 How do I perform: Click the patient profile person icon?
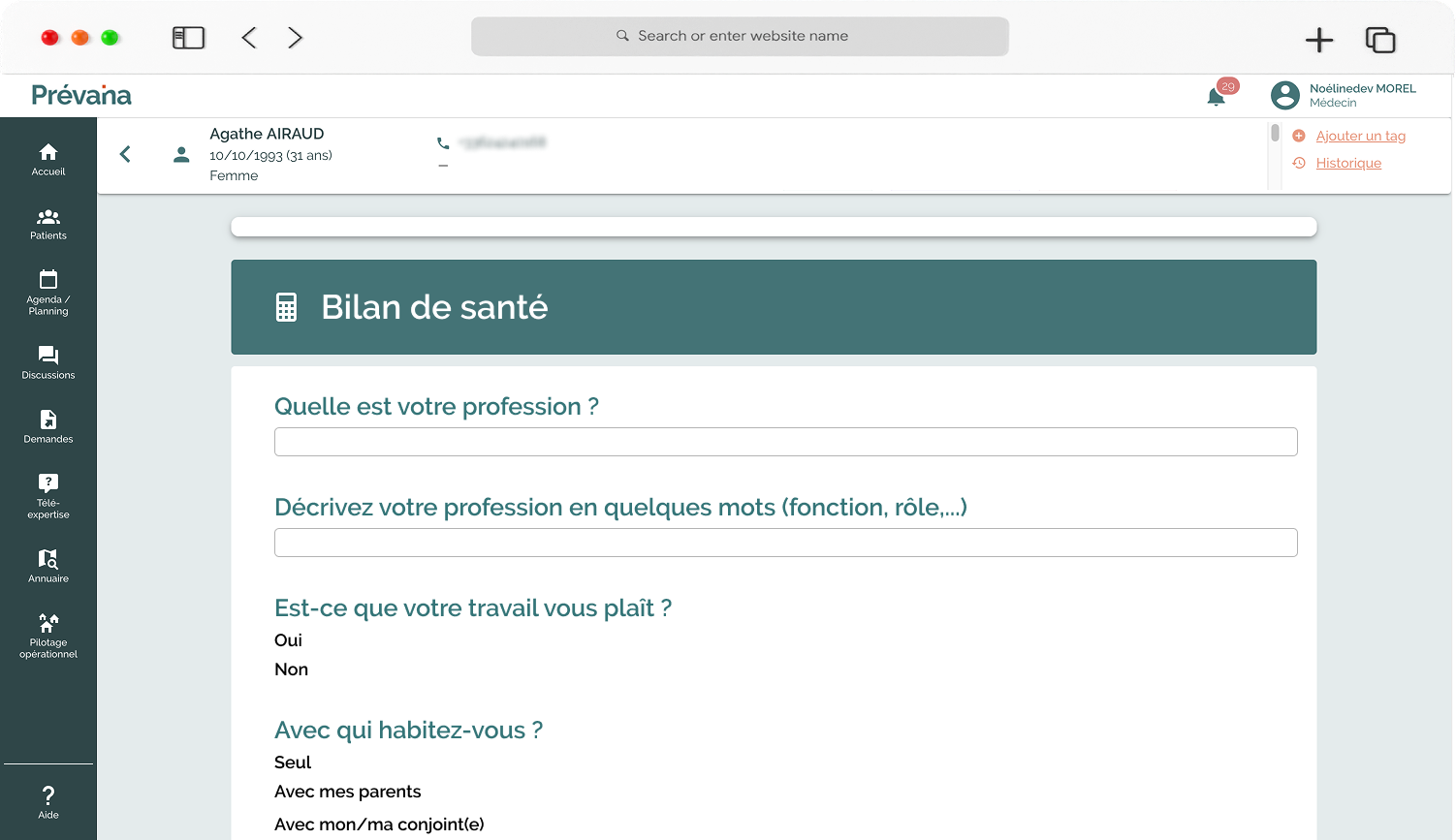coord(181,154)
